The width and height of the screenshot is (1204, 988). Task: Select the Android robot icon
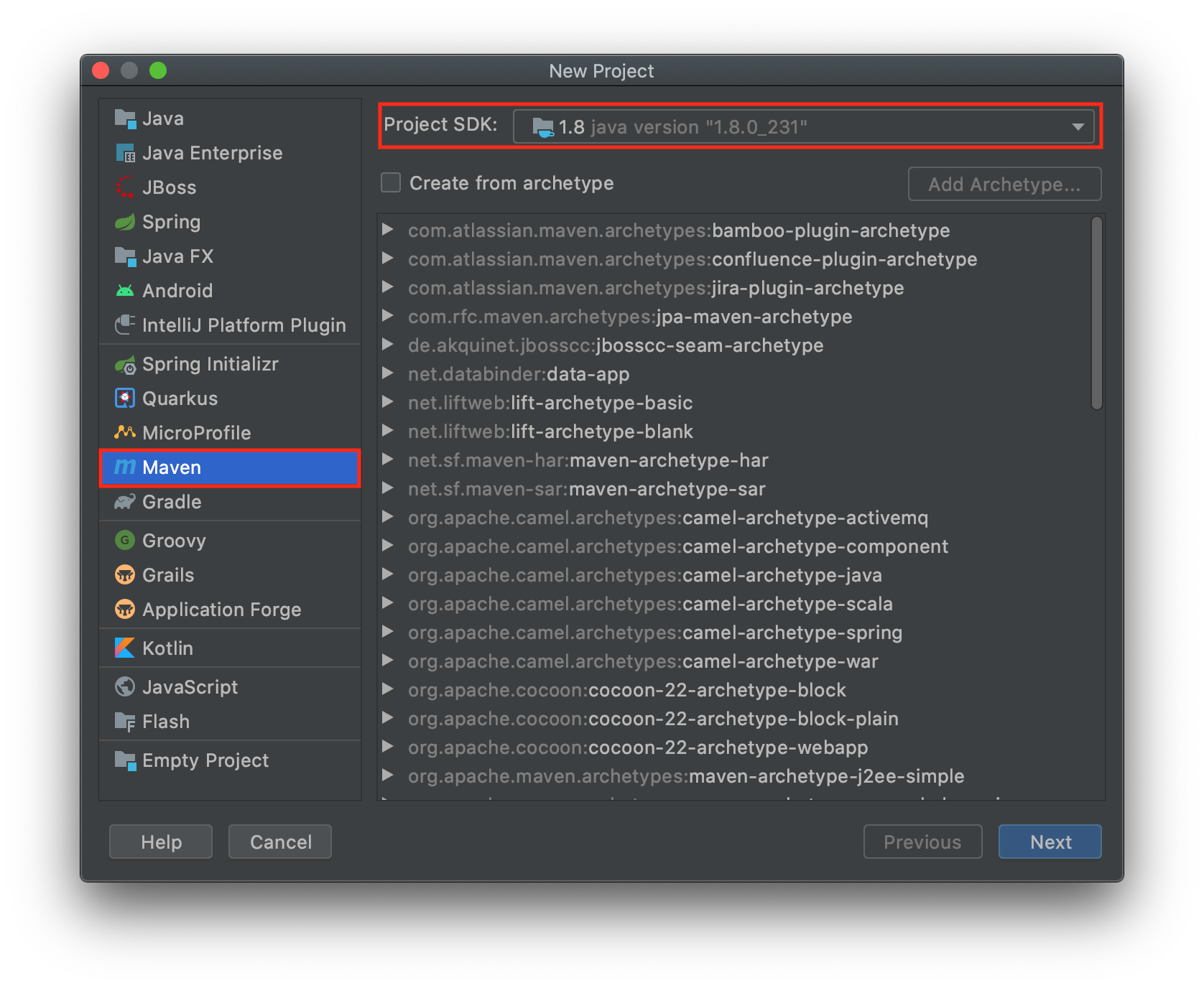pos(125,291)
